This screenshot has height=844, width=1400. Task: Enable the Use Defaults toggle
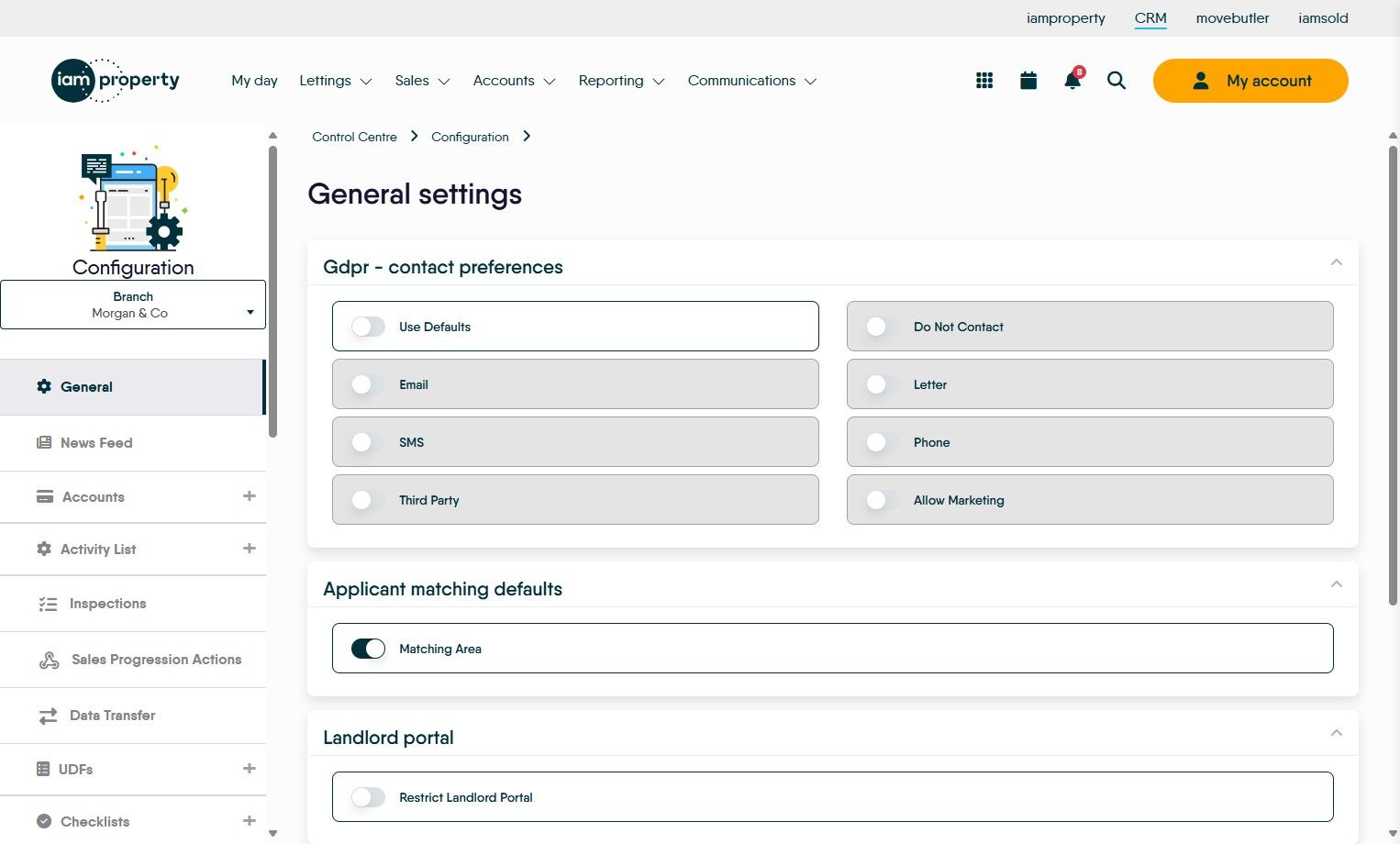pos(369,327)
